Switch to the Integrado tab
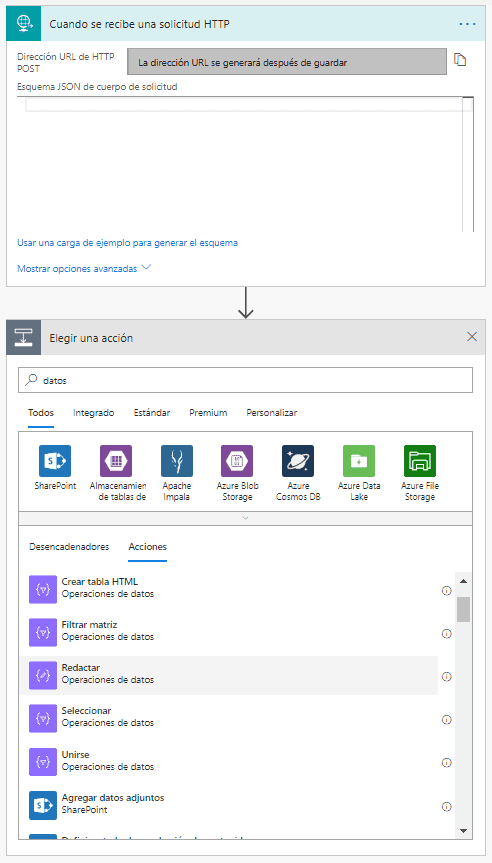Image resolution: width=492 pixels, height=863 pixels. (94, 413)
